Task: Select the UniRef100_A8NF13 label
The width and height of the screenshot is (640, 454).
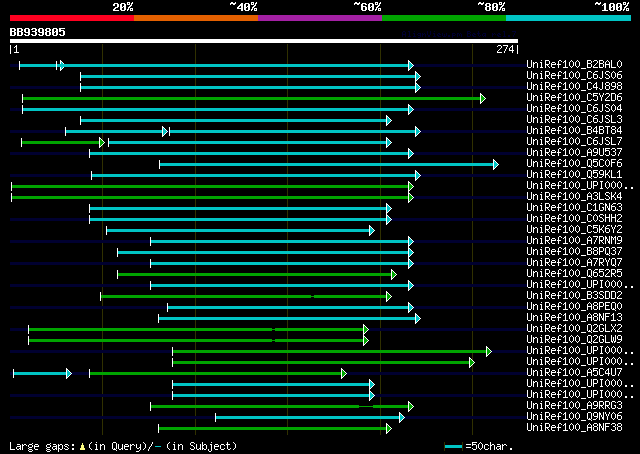Action: 574,318
